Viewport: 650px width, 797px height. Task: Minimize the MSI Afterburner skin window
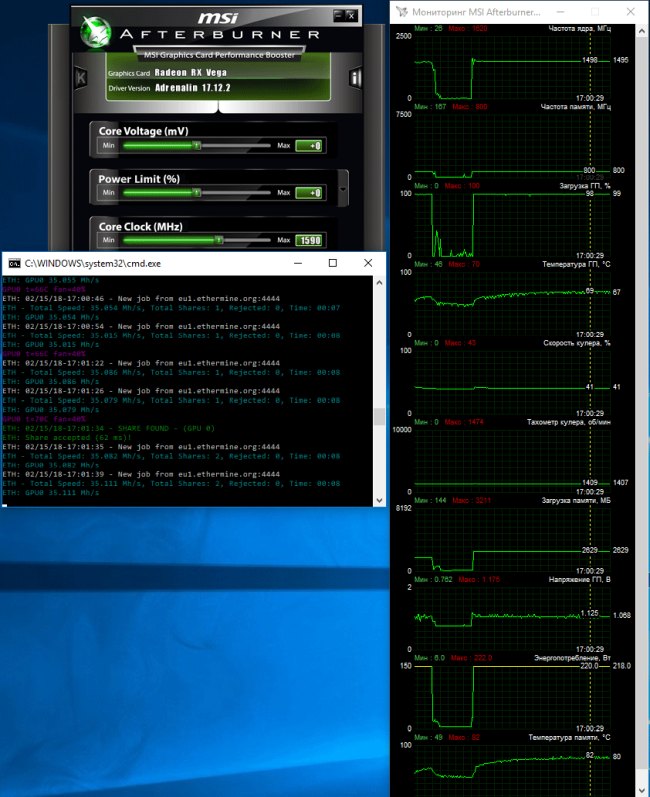point(339,15)
